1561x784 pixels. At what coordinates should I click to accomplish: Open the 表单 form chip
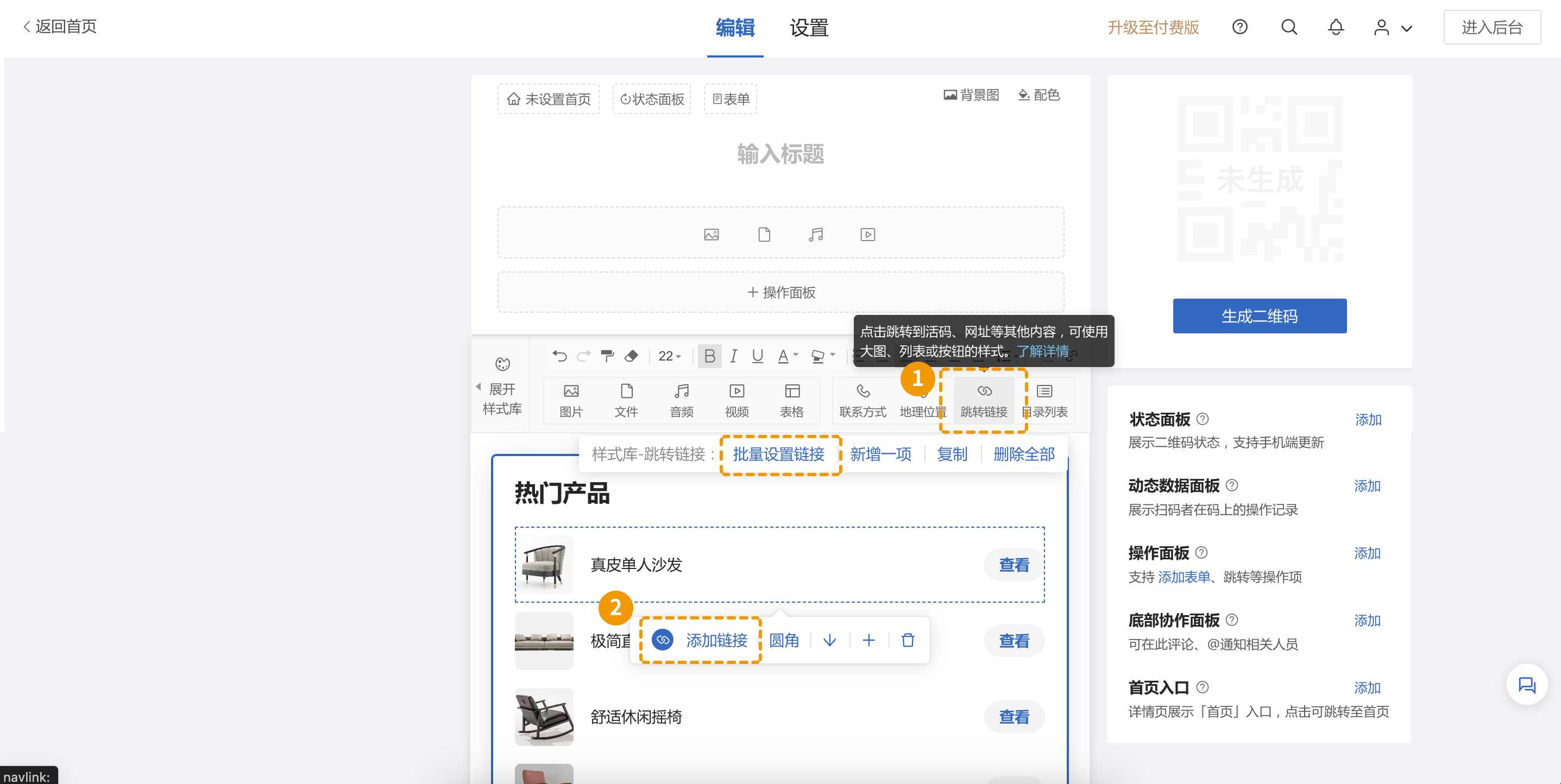(730, 99)
